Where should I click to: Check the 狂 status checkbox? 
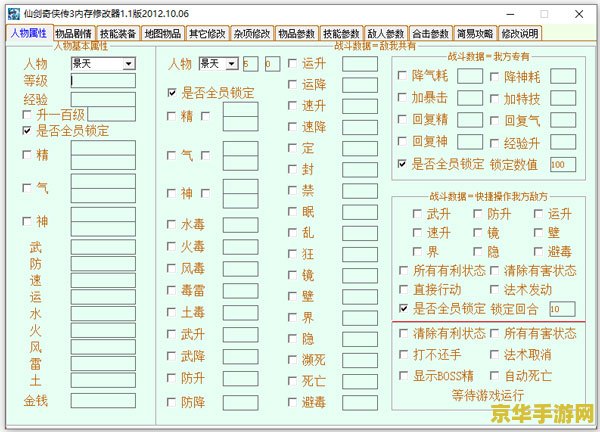click(292, 254)
